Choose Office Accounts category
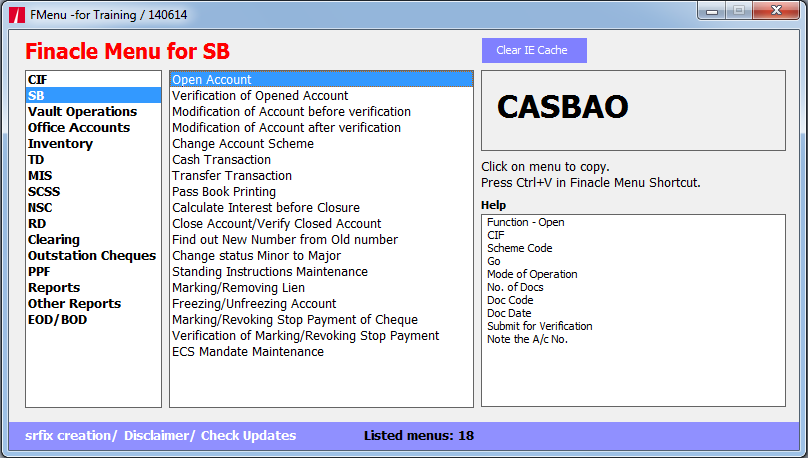This screenshot has width=808, height=458. tap(93, 128)
